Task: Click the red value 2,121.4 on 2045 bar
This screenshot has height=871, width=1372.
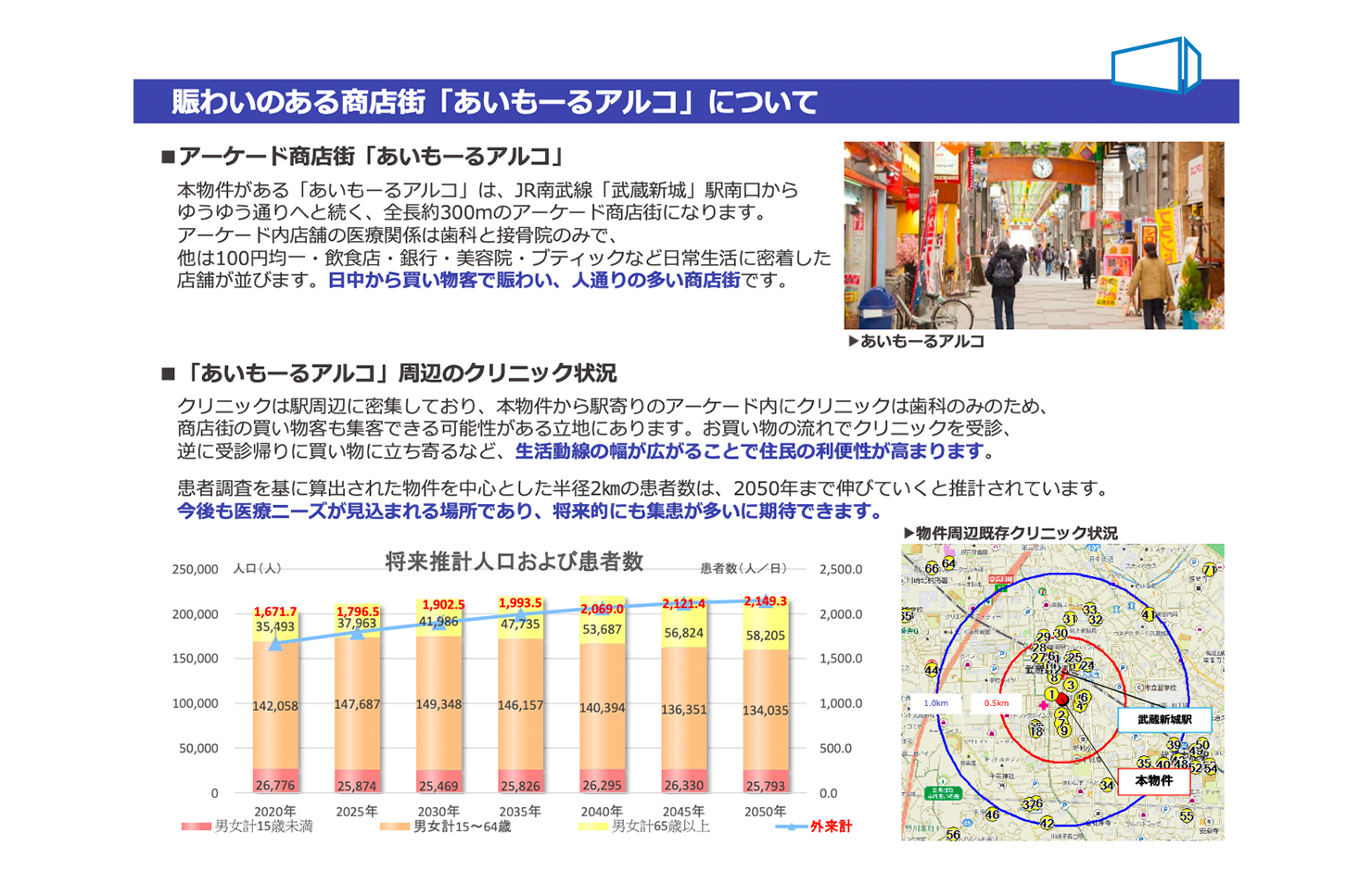Action: pyautogui.click(x=683, y=603)
